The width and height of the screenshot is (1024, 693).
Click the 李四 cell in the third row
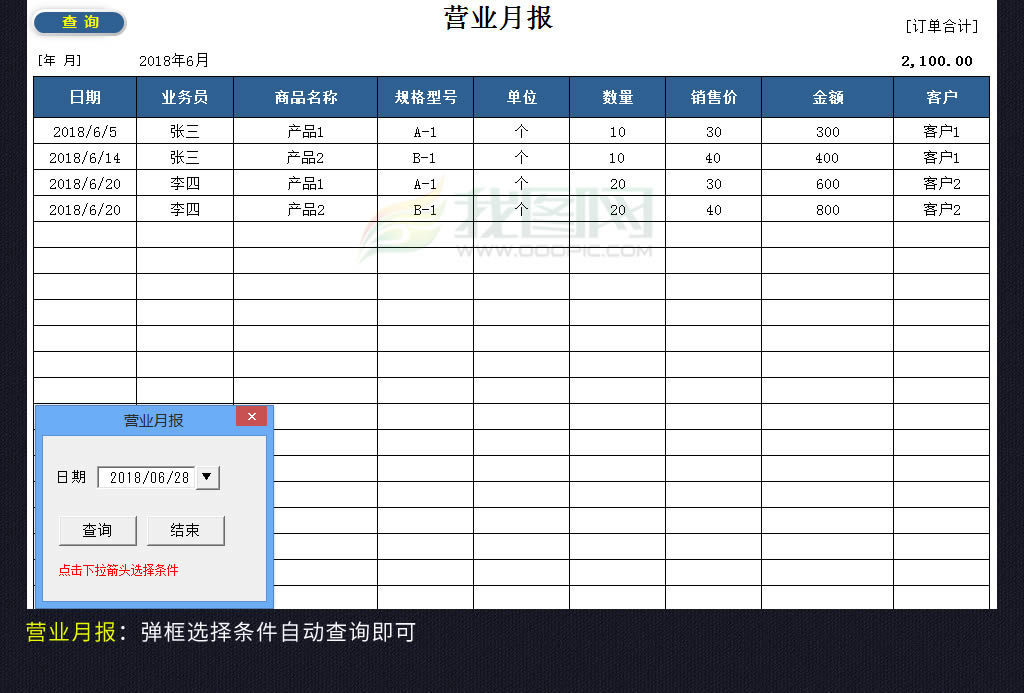[185, 184]
